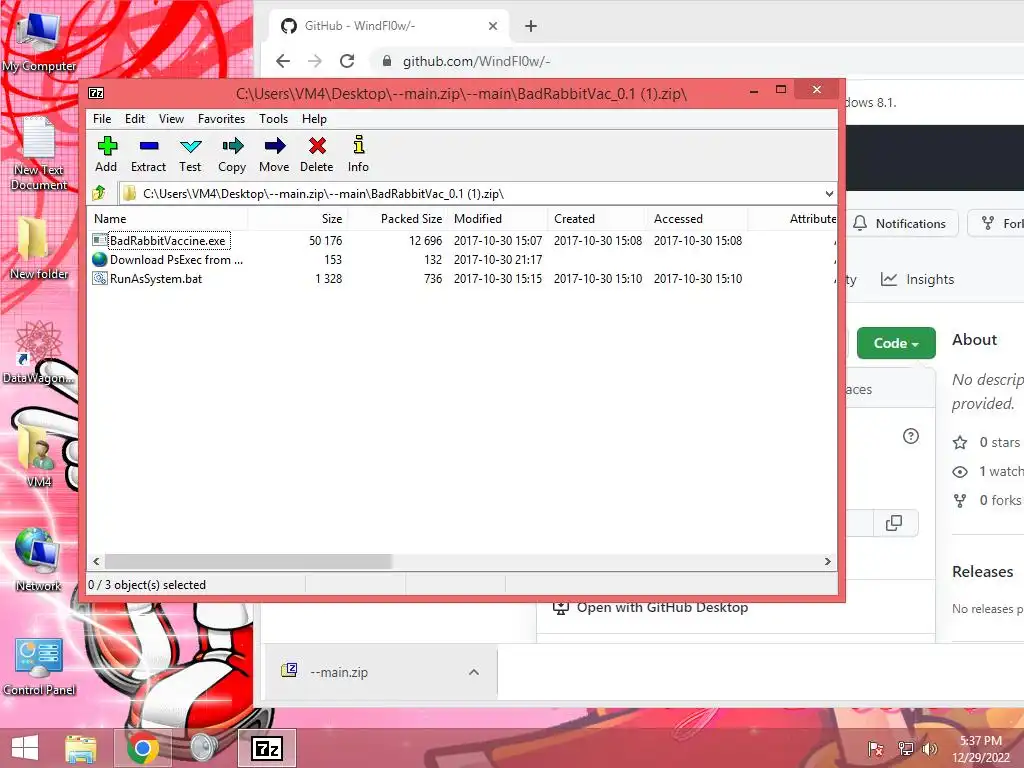Click the 7z icon in window title bar

96,93
